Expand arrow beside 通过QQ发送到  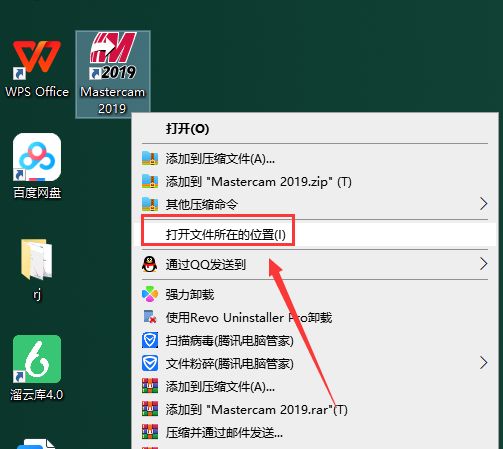pos(484,264)
